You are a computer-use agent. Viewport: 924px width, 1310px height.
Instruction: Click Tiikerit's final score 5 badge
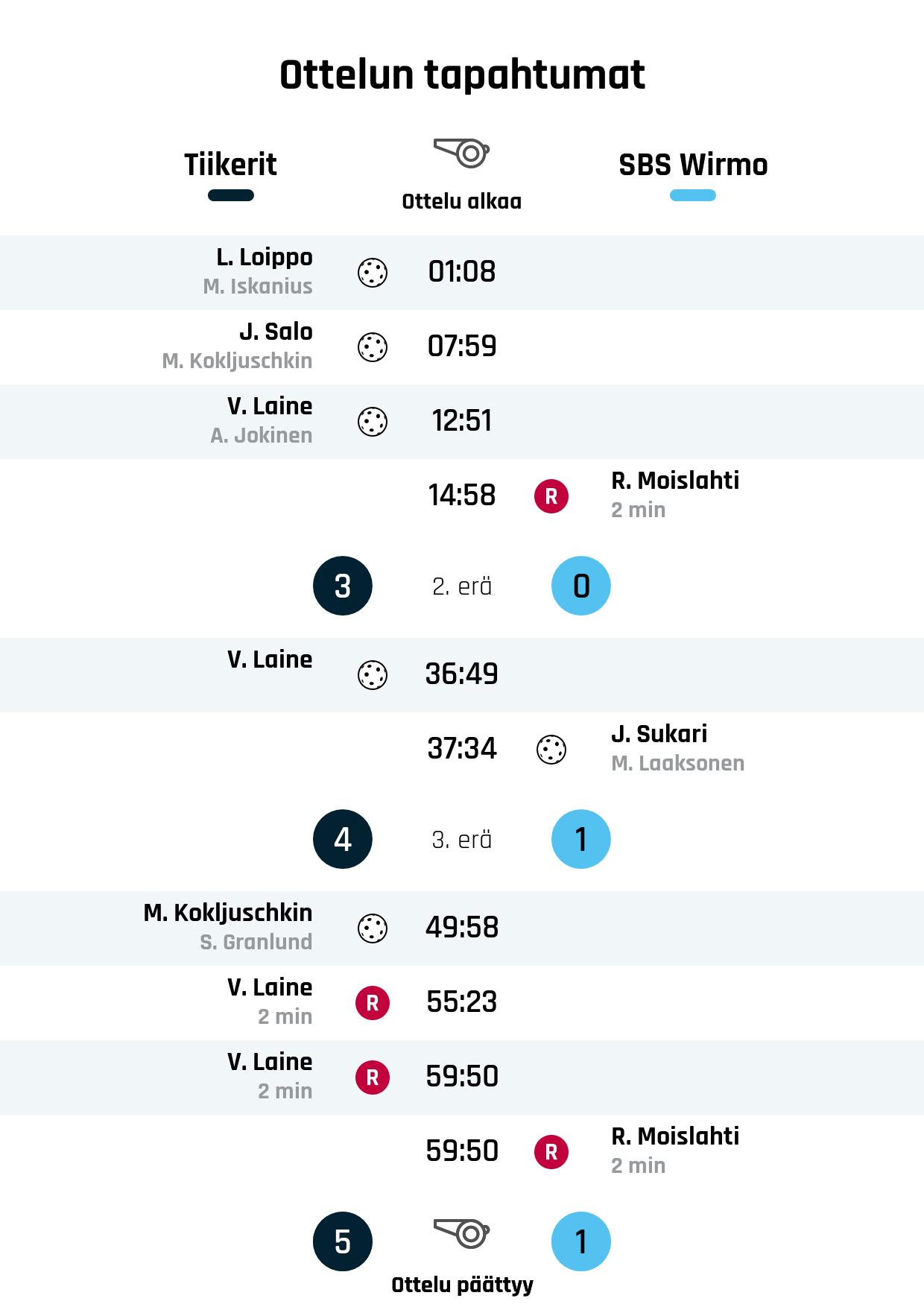coord(343,1241)
